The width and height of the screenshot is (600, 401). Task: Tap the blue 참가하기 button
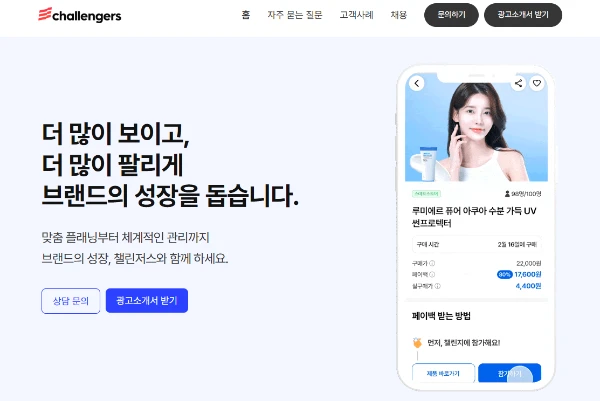coord(510,373)
